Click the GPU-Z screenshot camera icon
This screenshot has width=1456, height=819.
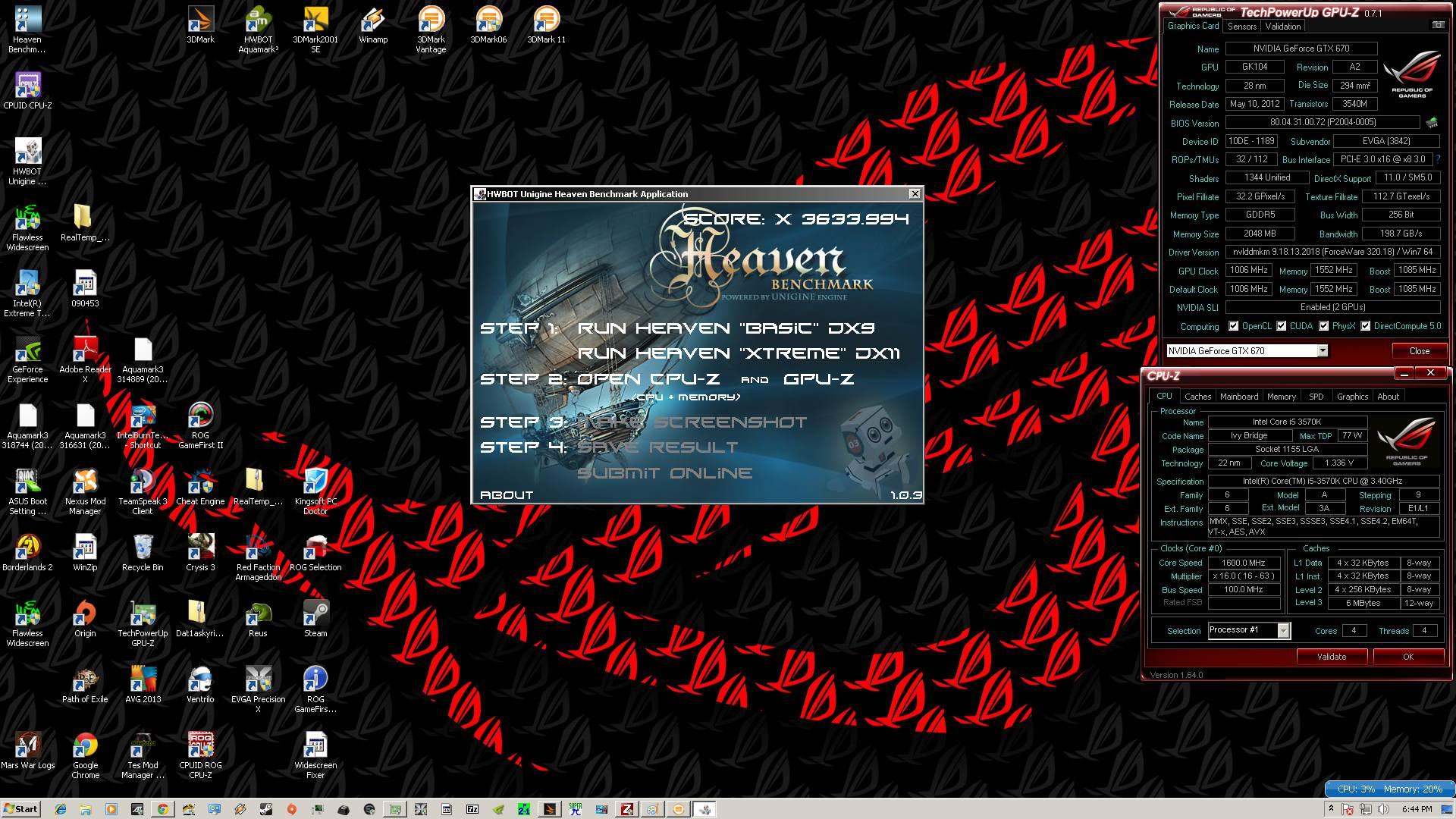pyautogui.click(x=1438, y=25)
